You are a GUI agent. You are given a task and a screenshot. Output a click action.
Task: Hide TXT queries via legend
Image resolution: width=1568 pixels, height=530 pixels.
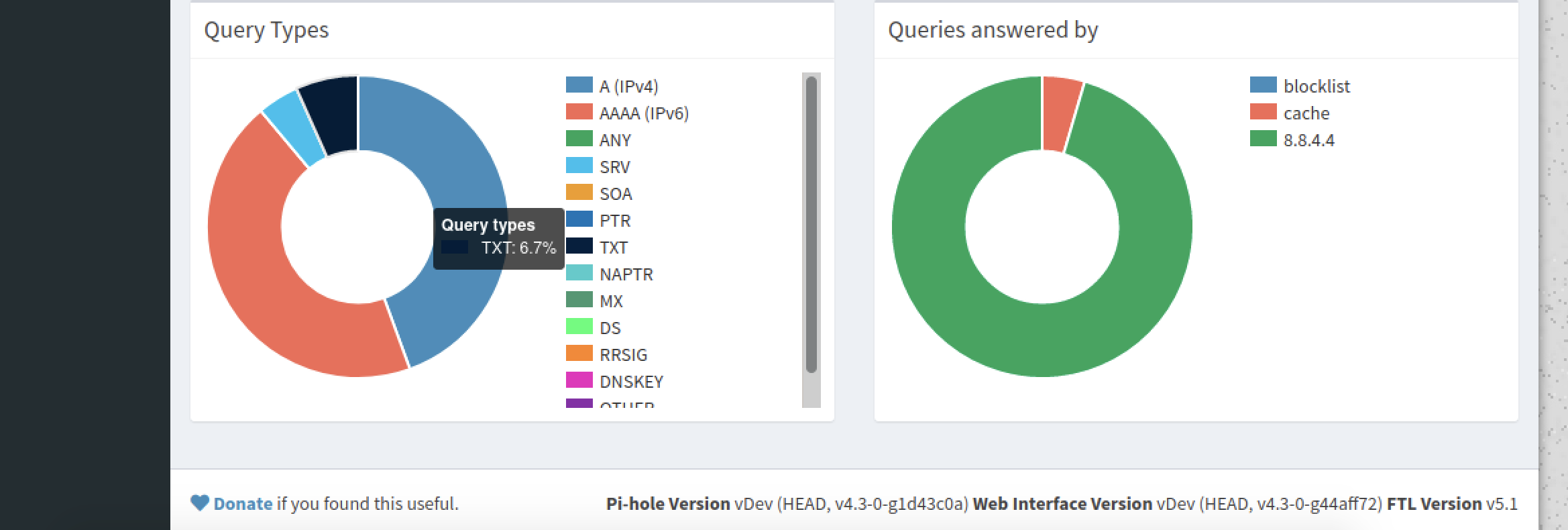pyautogui.click(x=613, y=248)
